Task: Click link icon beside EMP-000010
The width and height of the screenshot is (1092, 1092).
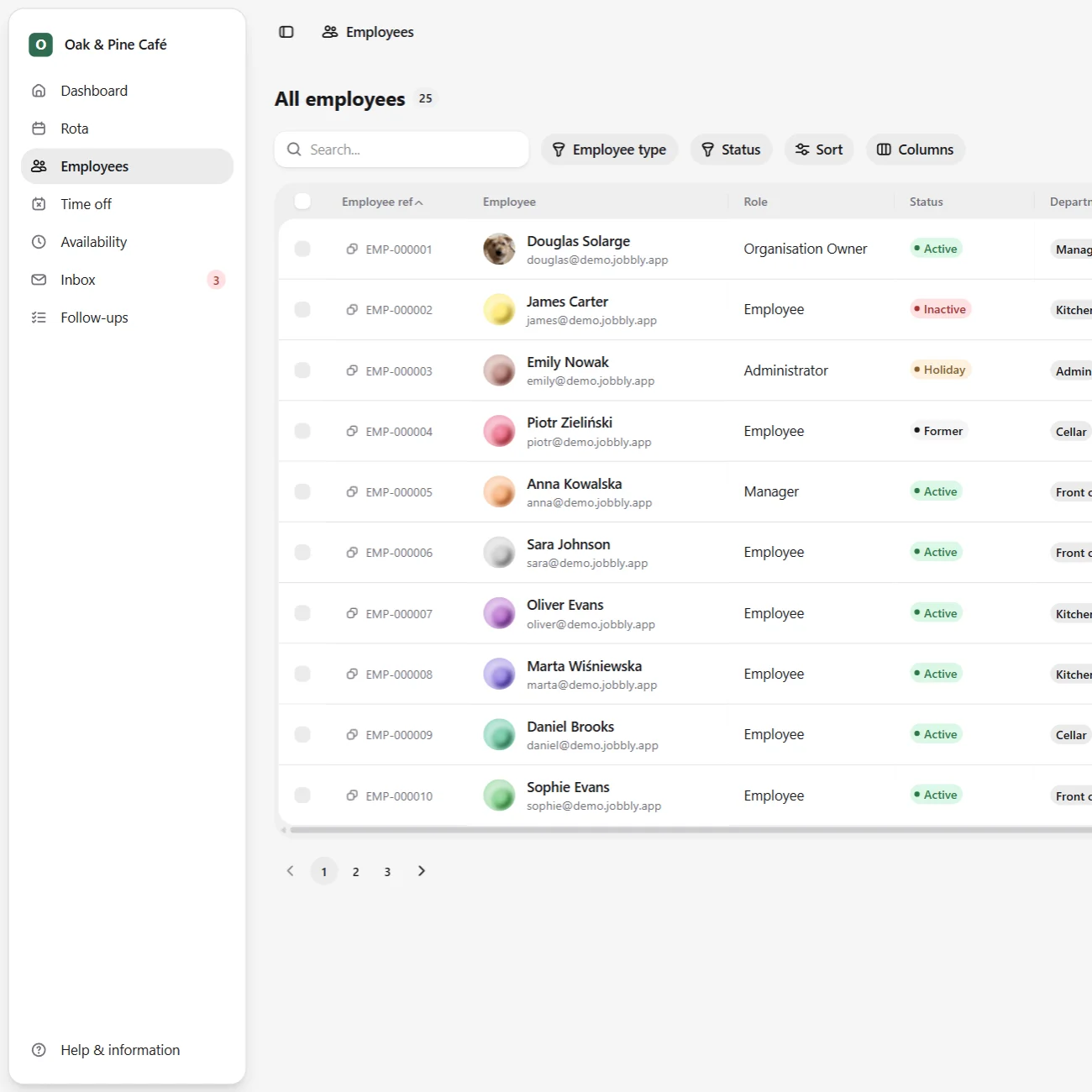Action: coord(352,795)
